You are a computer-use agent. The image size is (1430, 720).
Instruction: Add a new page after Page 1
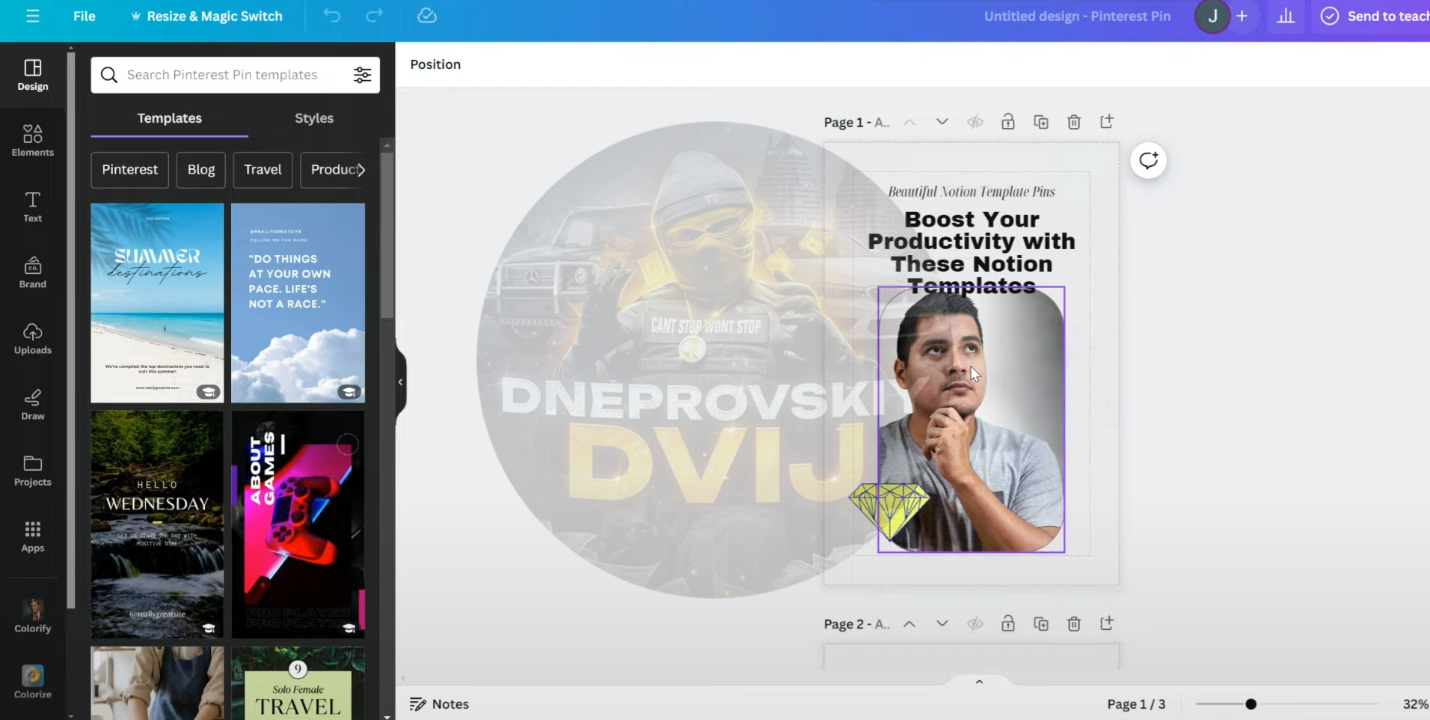(x=1107, y=122)
